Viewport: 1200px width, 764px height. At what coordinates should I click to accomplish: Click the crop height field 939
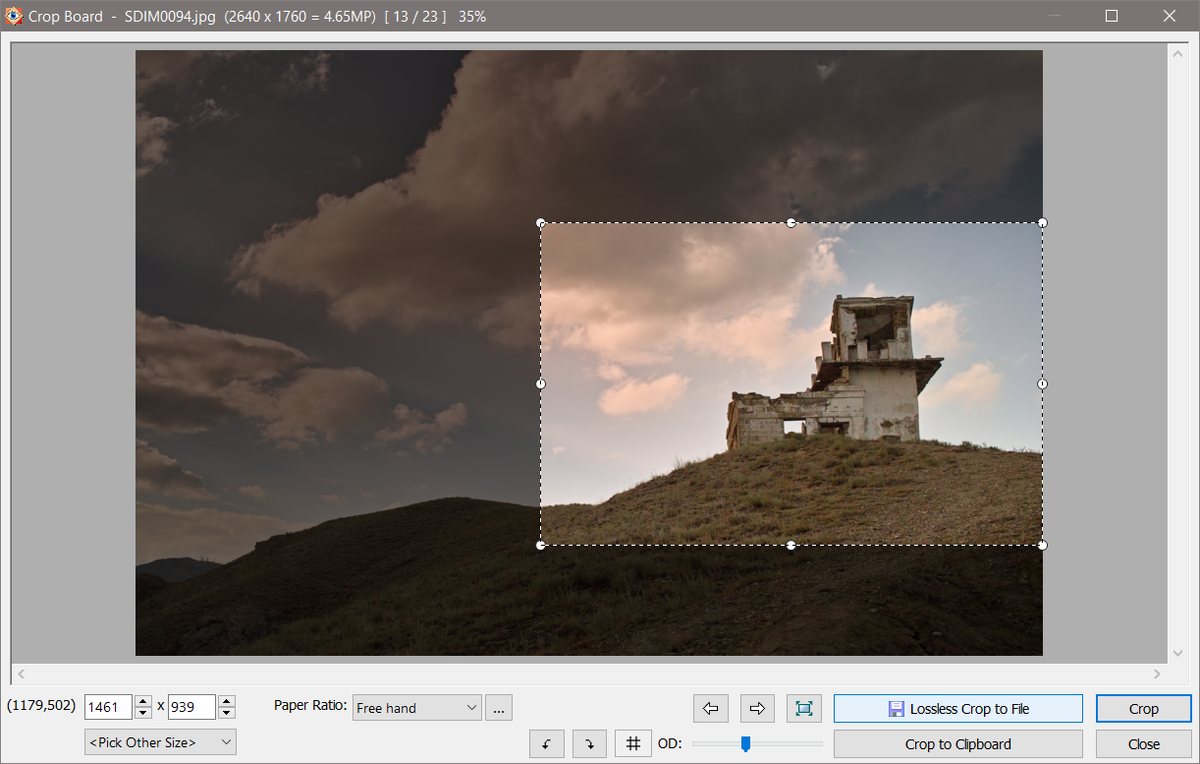(x=192, y=707)
